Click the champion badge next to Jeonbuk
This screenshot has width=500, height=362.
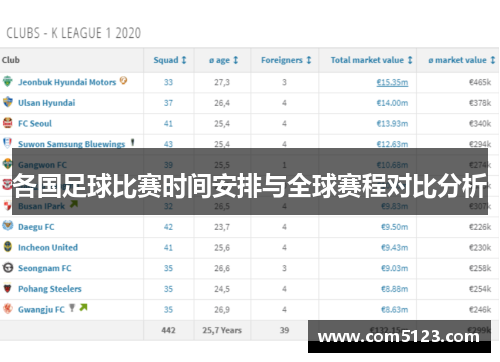coord(123,80)
